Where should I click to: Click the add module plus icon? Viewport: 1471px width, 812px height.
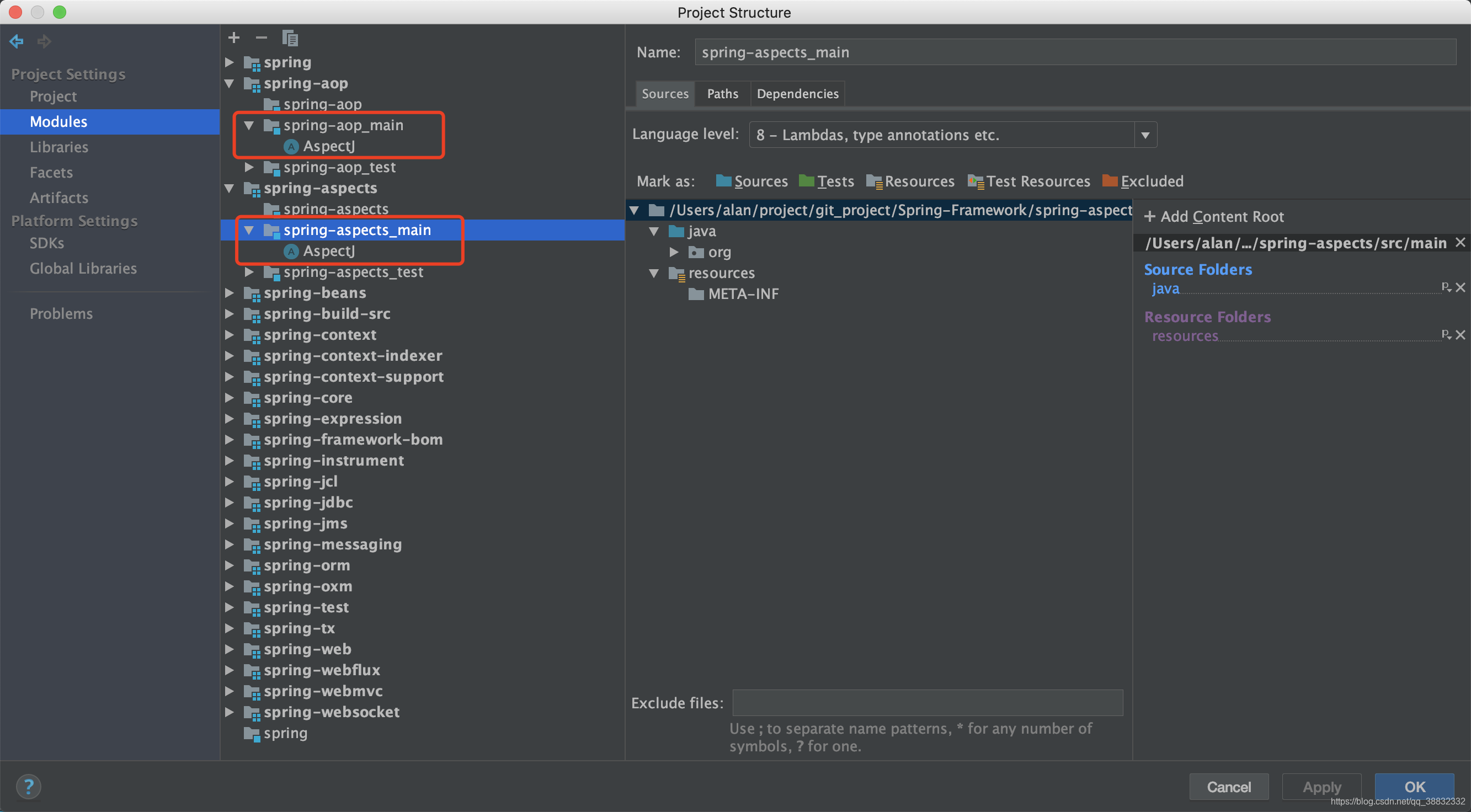click(x=233, y=37)
